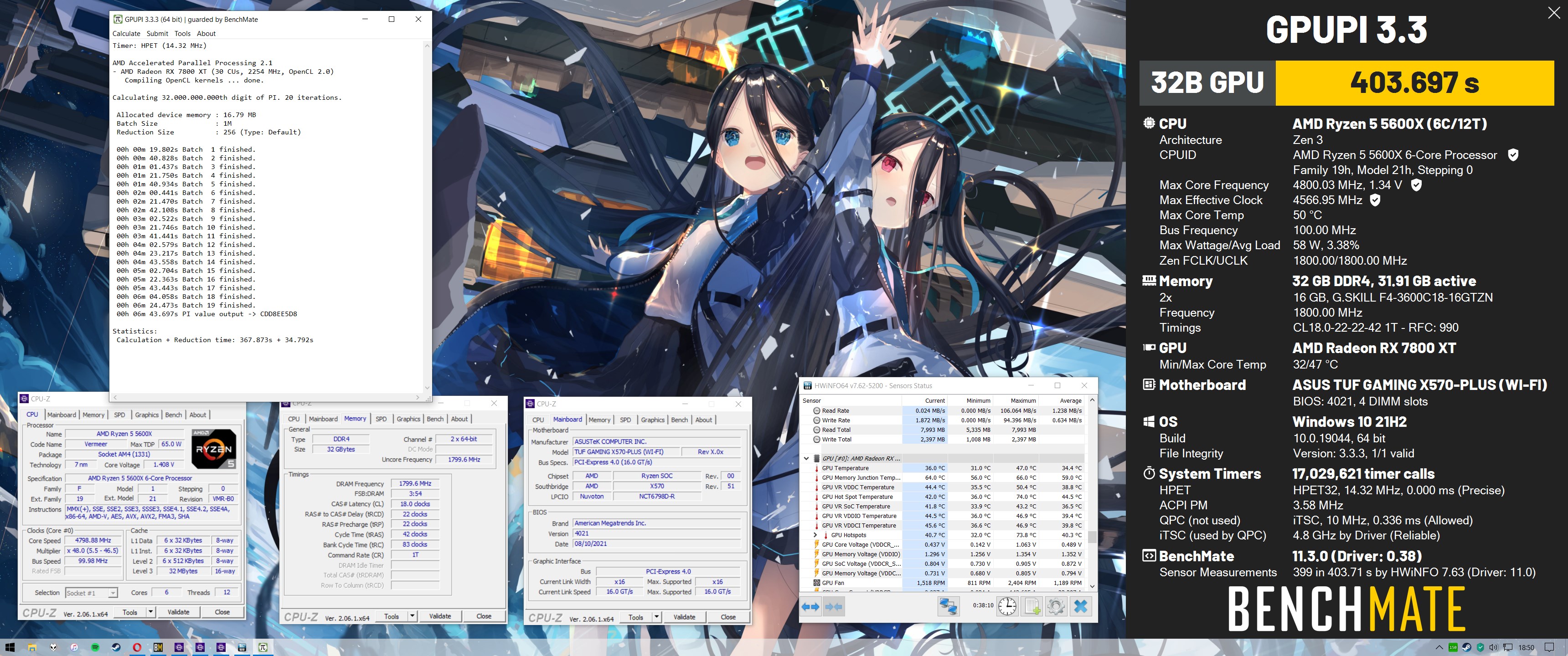Click GPU Temperature row's thermometer icon
1568x656 pixels.
[x=817, y=468]
